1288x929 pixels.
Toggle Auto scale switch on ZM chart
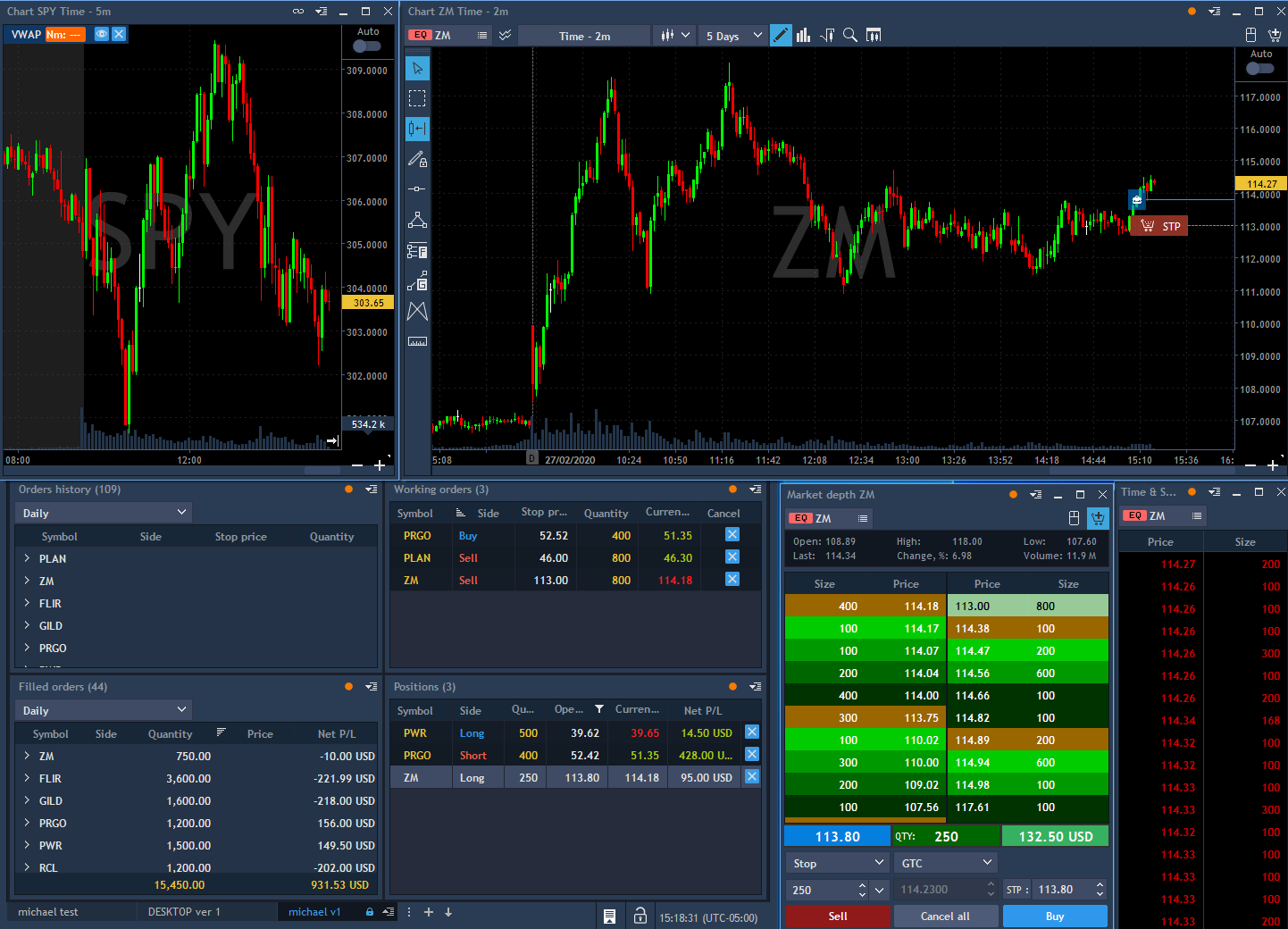(x=1260, y=69)
